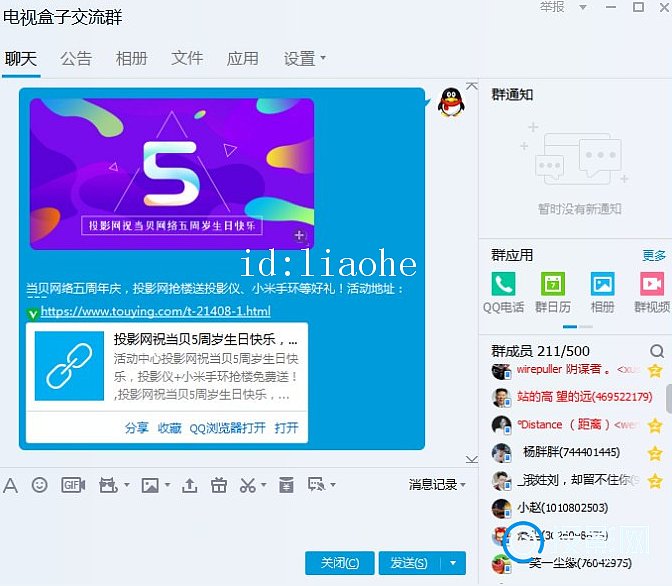The image size is (672, 586).
Task: Click the upload file icon
Action: pos(189,485)
